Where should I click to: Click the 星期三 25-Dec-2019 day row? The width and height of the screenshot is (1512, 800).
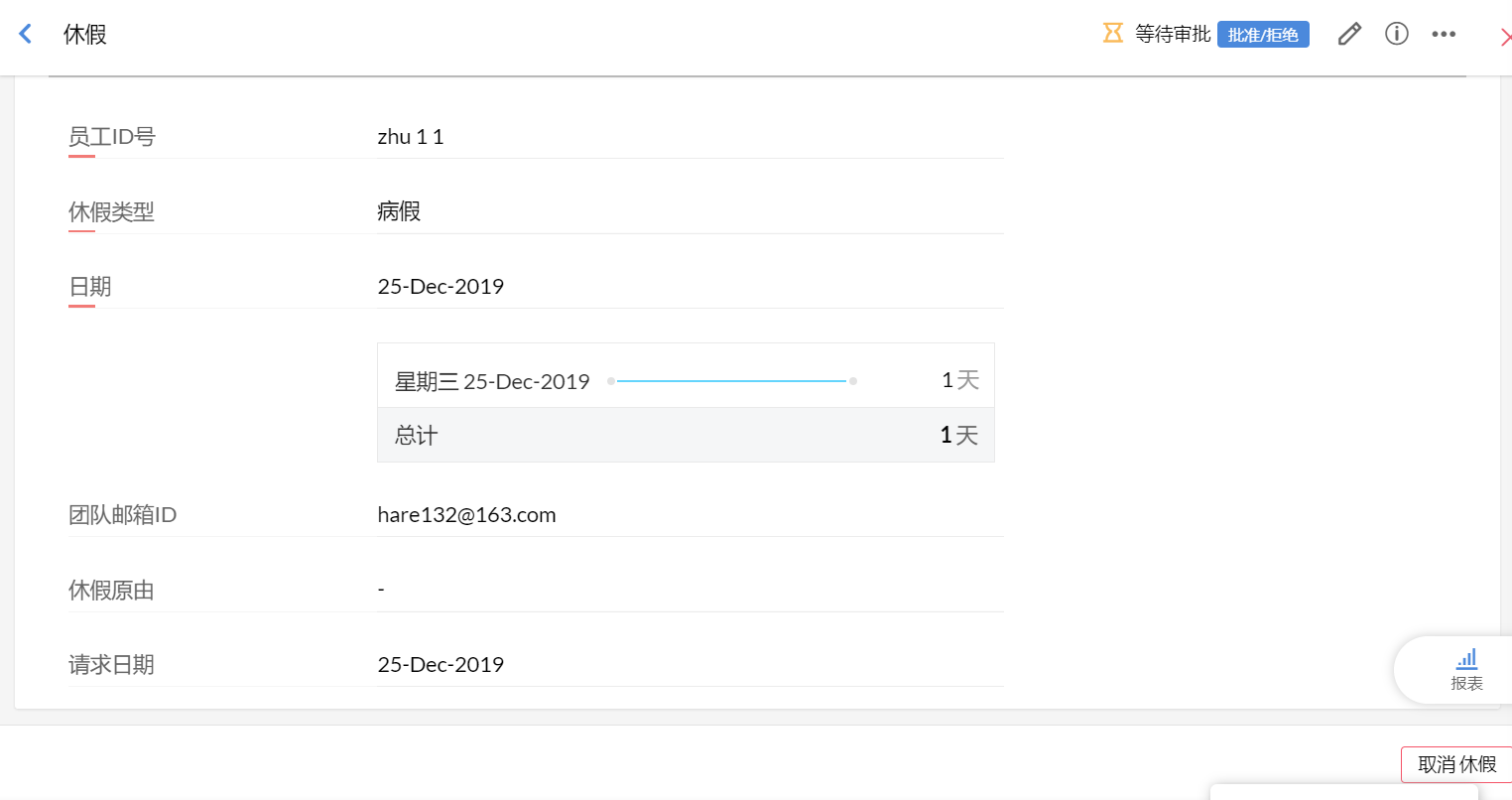pos(492,381)
